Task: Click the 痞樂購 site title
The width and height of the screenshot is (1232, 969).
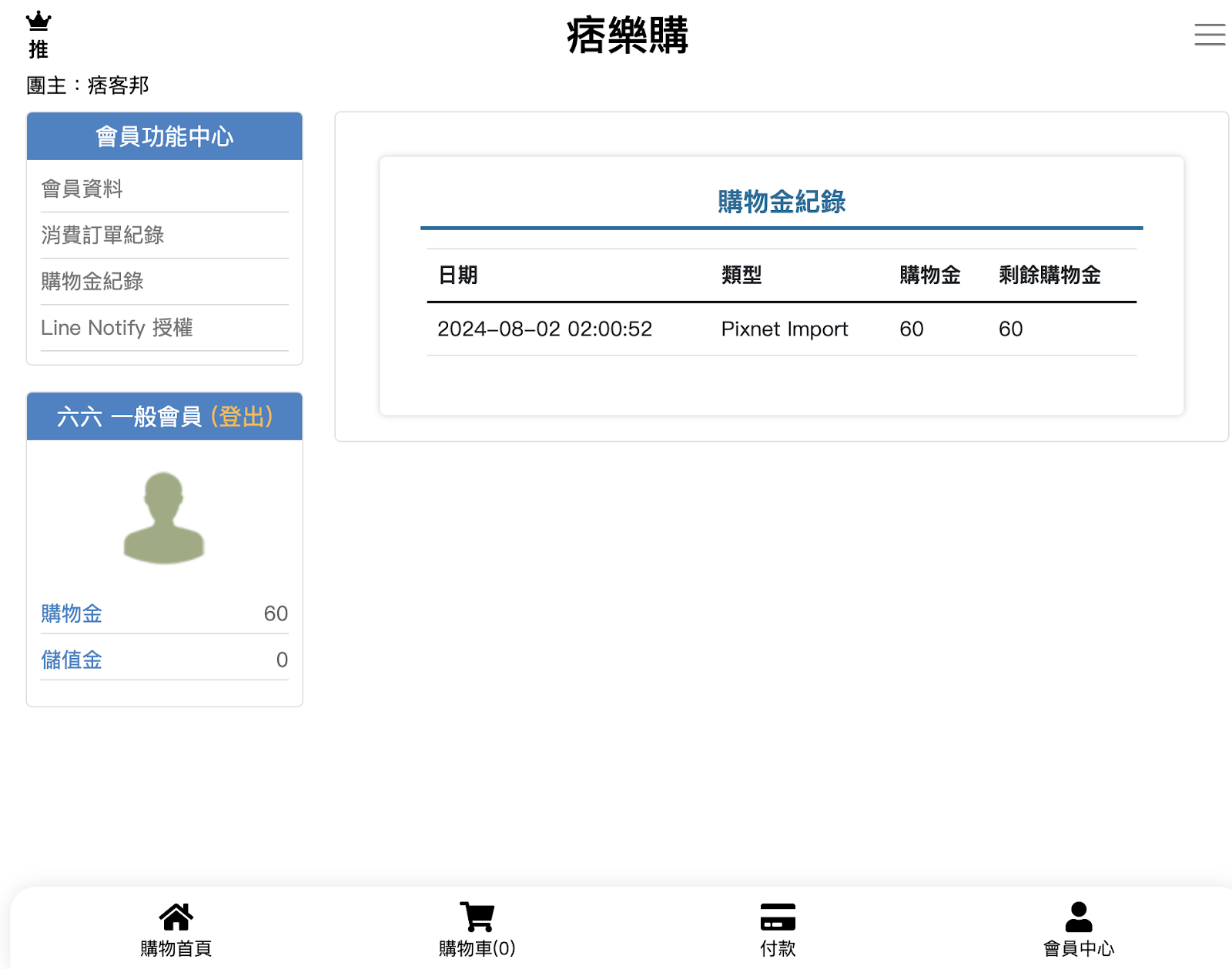Action: 628,35
